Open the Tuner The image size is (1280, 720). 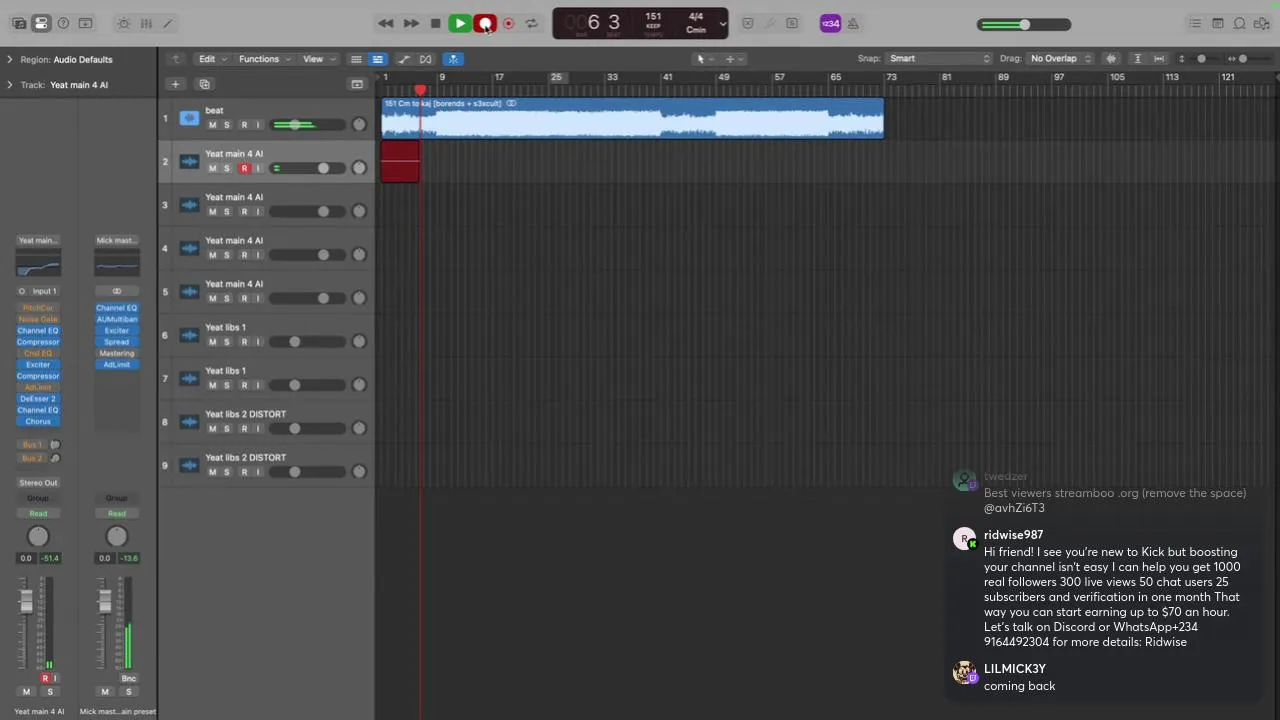point(770,23)
